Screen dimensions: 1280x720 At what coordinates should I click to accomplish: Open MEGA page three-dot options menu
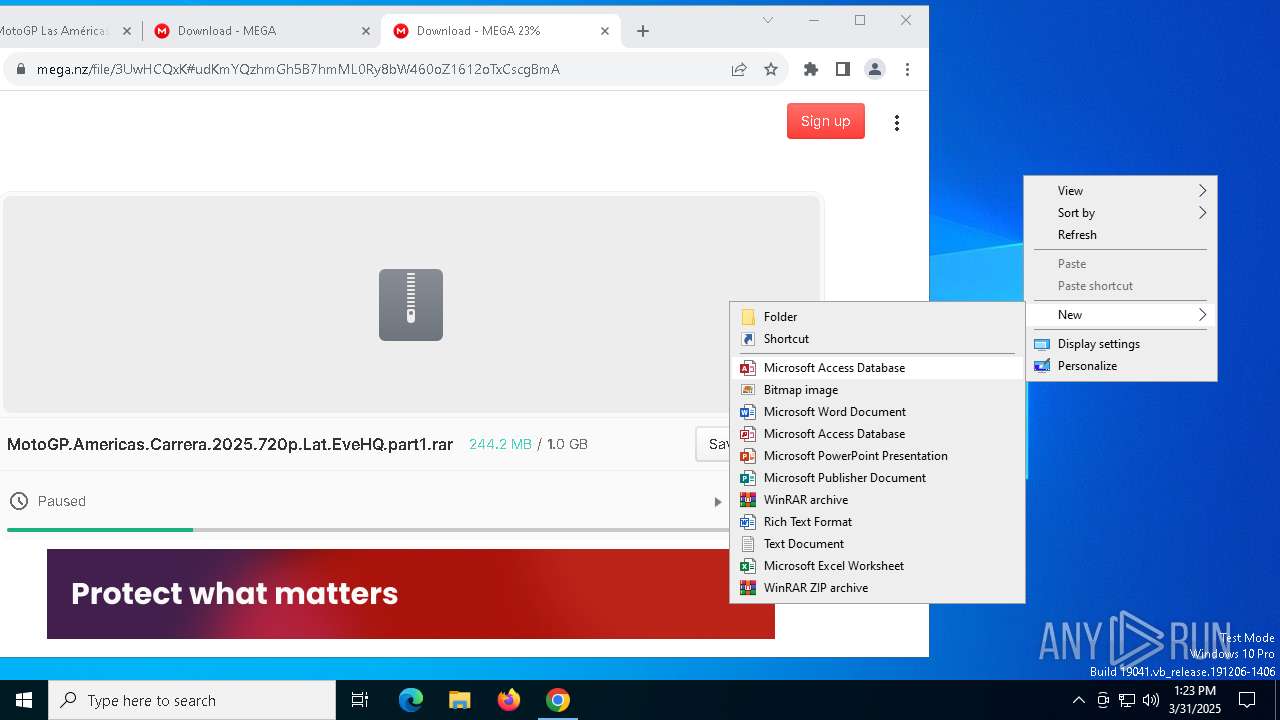click(897, 122)
